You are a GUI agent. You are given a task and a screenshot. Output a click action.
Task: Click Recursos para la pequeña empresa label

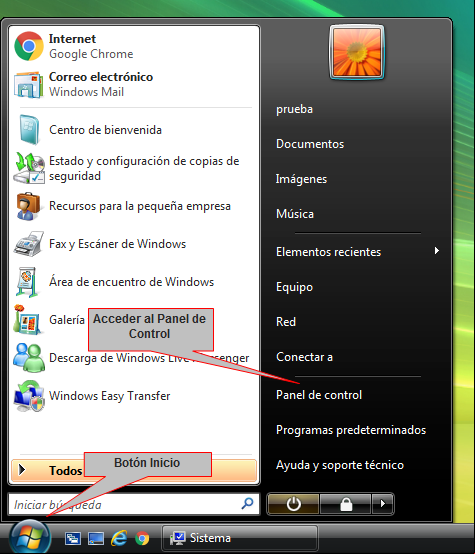coord(140,206)
